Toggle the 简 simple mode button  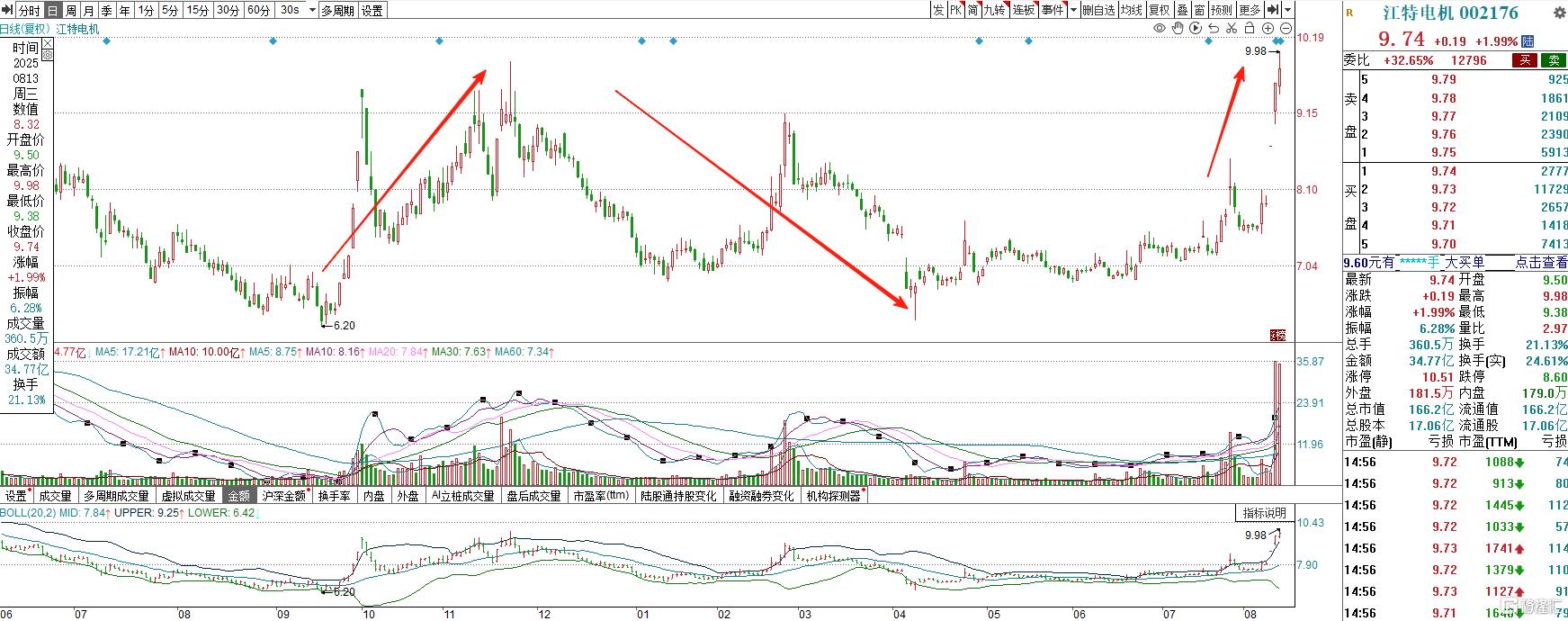(x=973, y=10)
